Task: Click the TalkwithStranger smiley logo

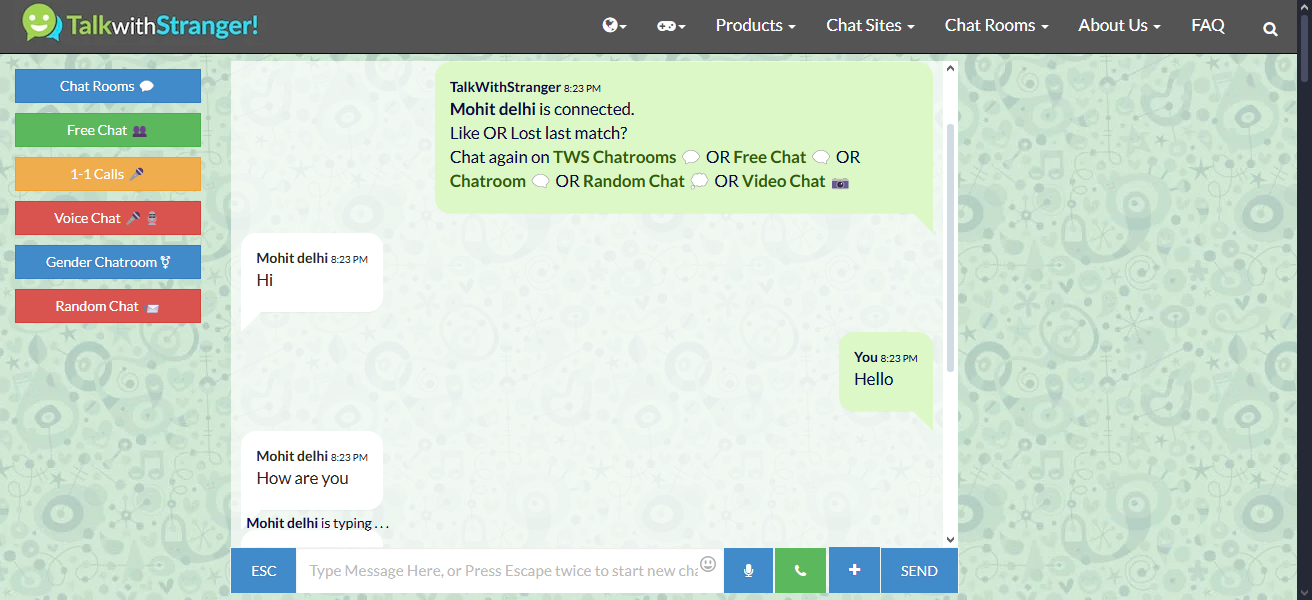Action: point(41,25)
